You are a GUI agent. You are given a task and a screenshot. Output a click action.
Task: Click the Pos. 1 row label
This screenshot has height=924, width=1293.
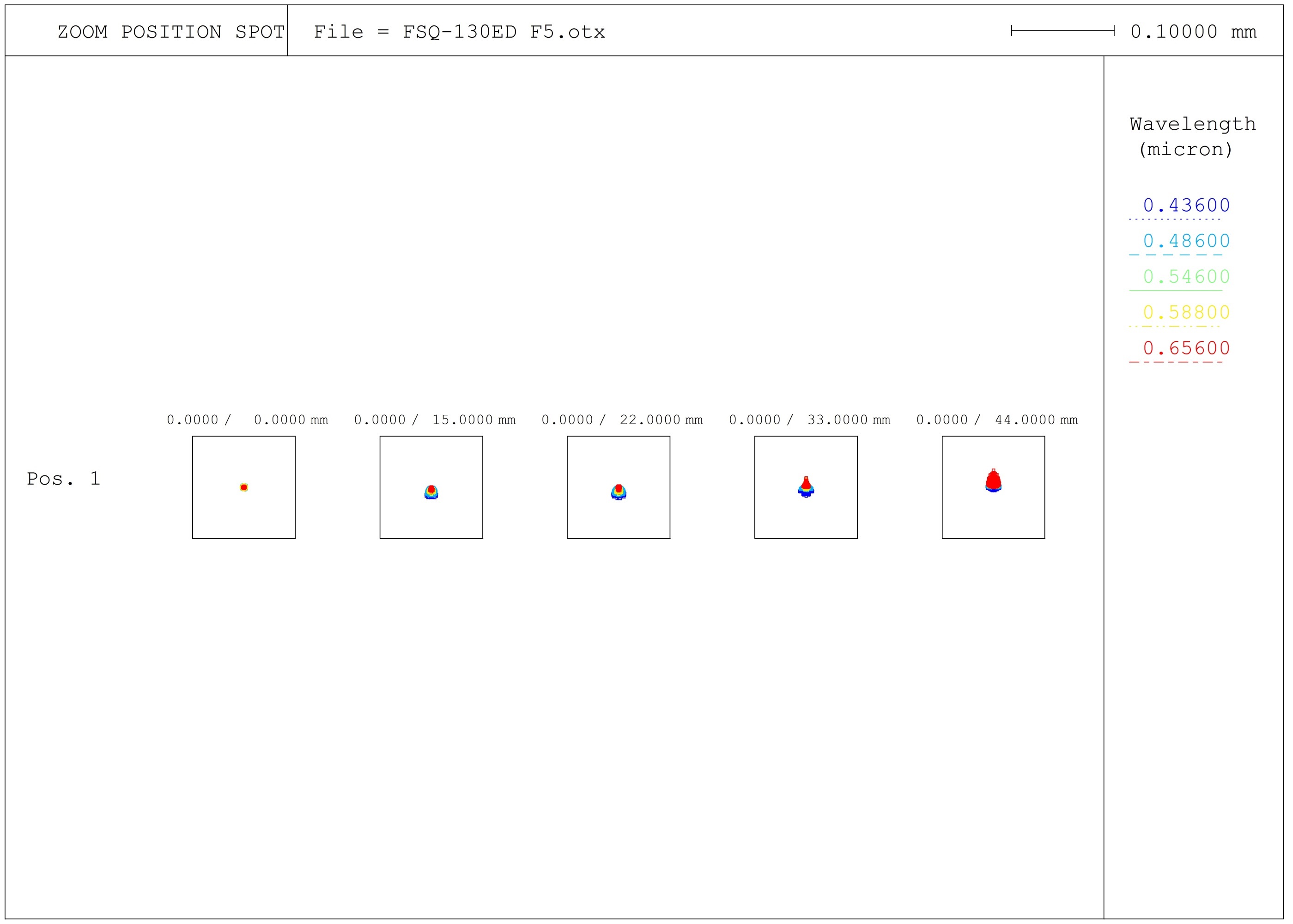click(64, 479)
